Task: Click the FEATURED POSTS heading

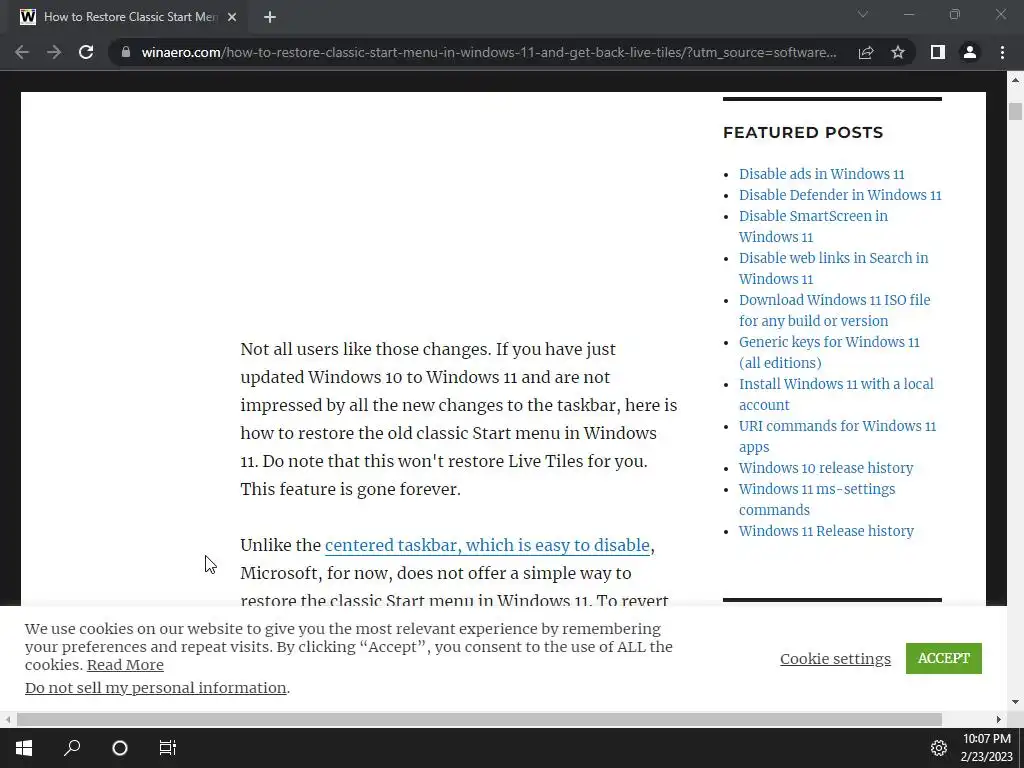Action: (803, 133)
